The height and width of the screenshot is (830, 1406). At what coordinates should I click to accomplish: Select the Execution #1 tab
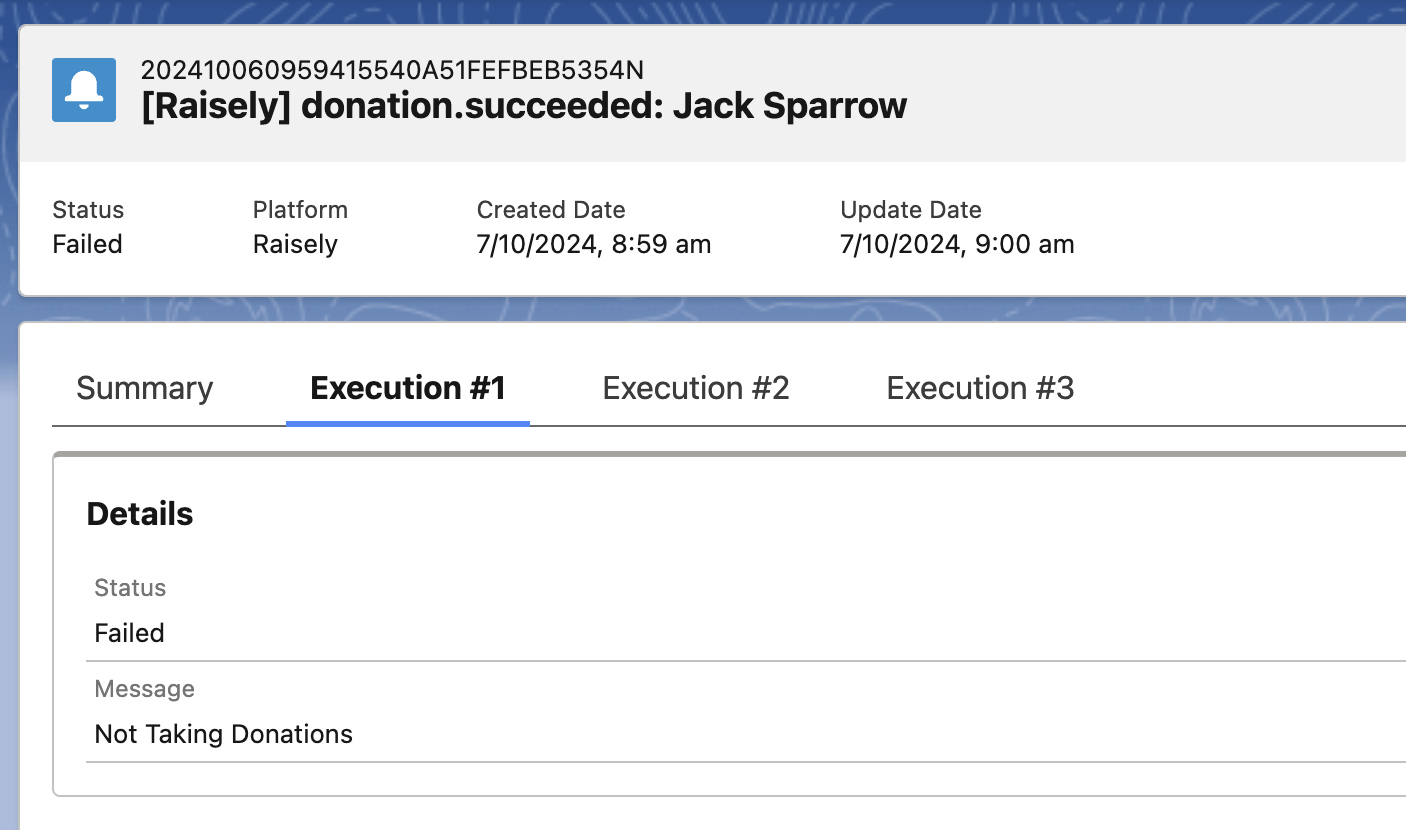[408, 388]
